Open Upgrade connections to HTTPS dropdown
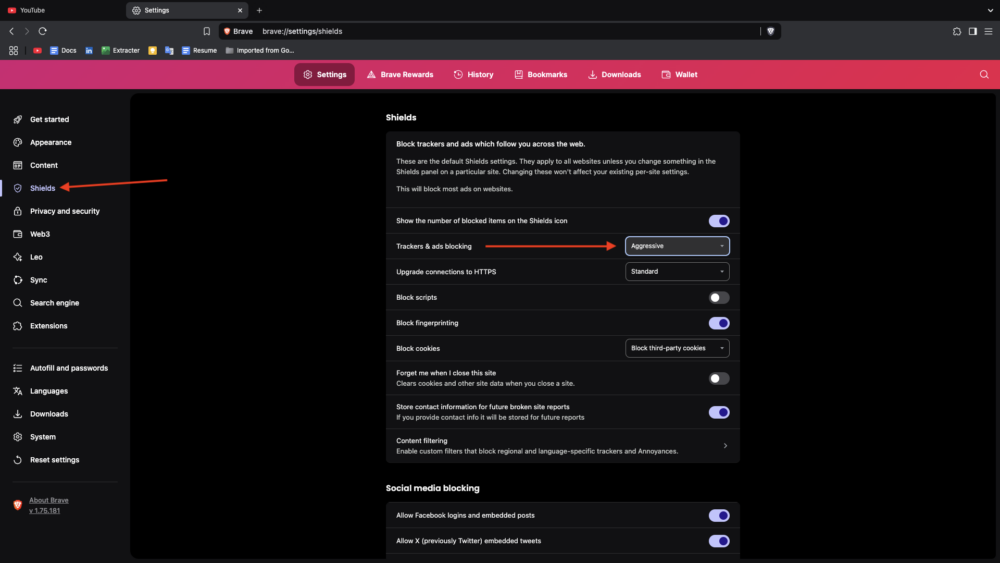The width and height of the screenshot is (1000, 563). pyautogui.click(x=677, y=272)
